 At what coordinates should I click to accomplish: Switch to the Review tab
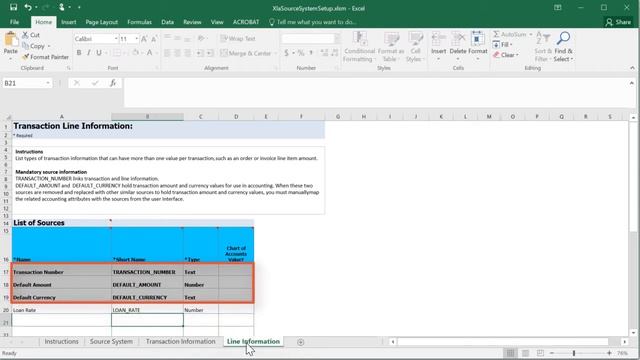click(192, 22)
